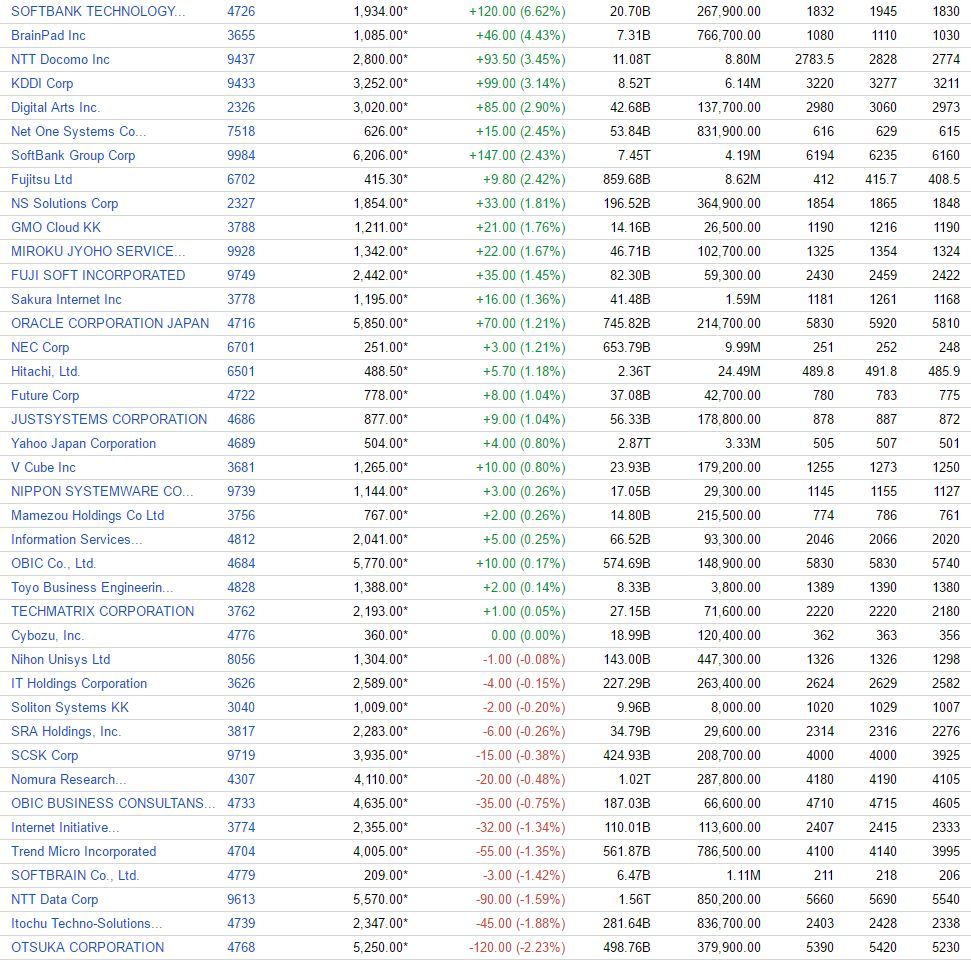Screen dimensions: 971x963
Task: Select SOFTBRAIN Co., Ltd. link
Action: 75,875
